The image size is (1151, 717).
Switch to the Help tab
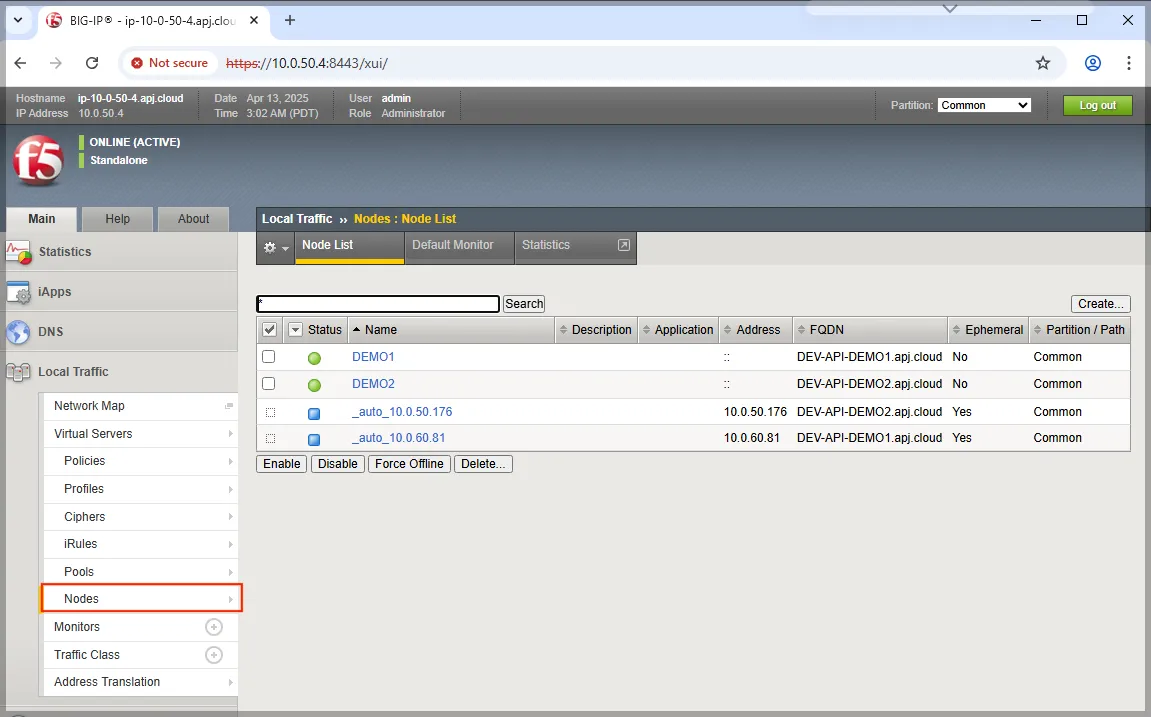pyautogui.click(x=118, y=219)
